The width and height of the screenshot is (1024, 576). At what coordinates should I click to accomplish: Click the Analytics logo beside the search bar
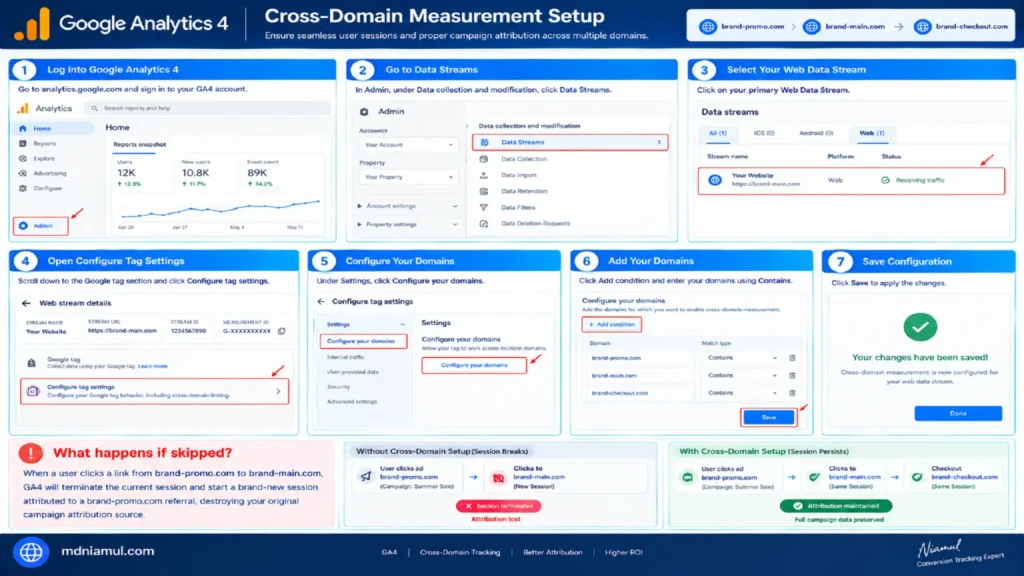pos(24,108)
